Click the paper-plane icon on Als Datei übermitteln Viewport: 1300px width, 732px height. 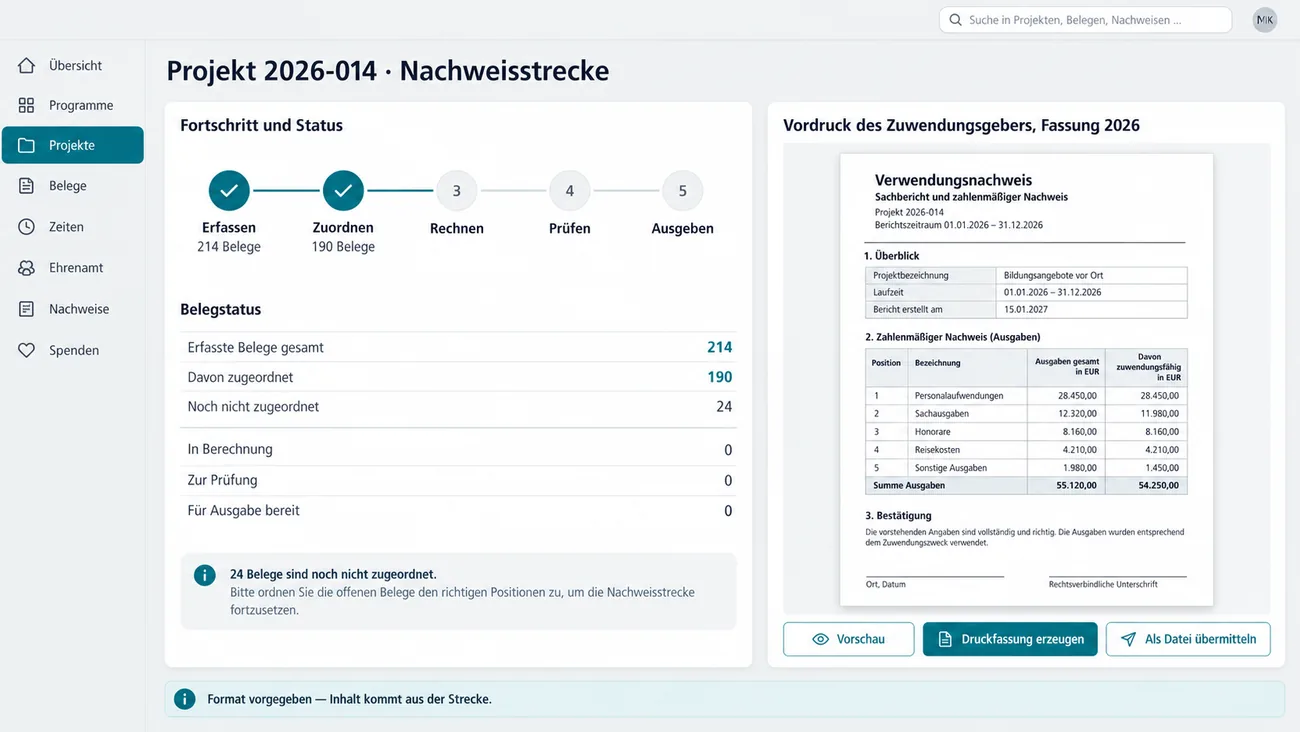click(1128, 639)
